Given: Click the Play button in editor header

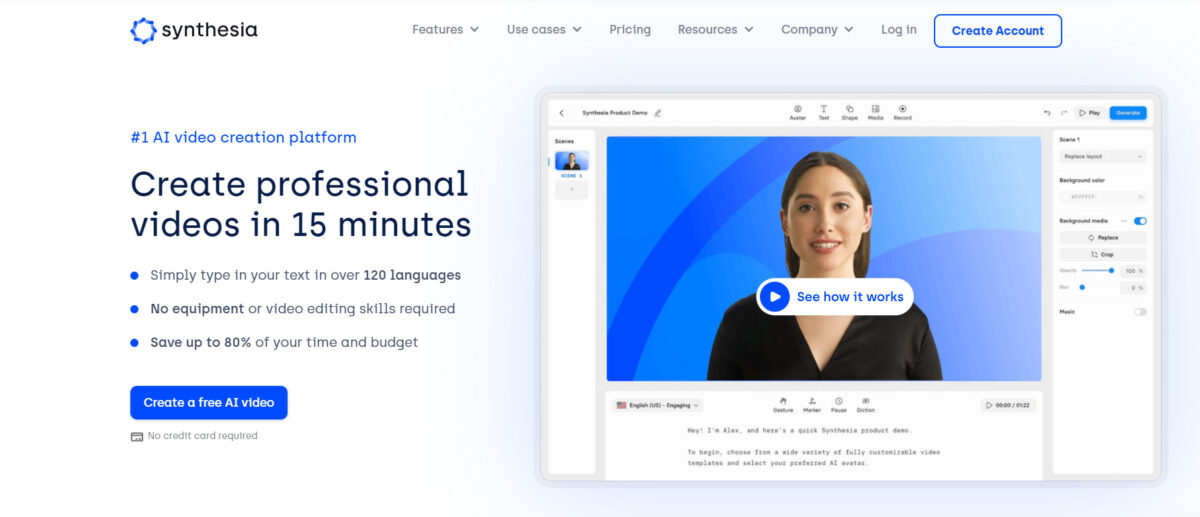Looking at the screenshot, I should (1090, 113).
